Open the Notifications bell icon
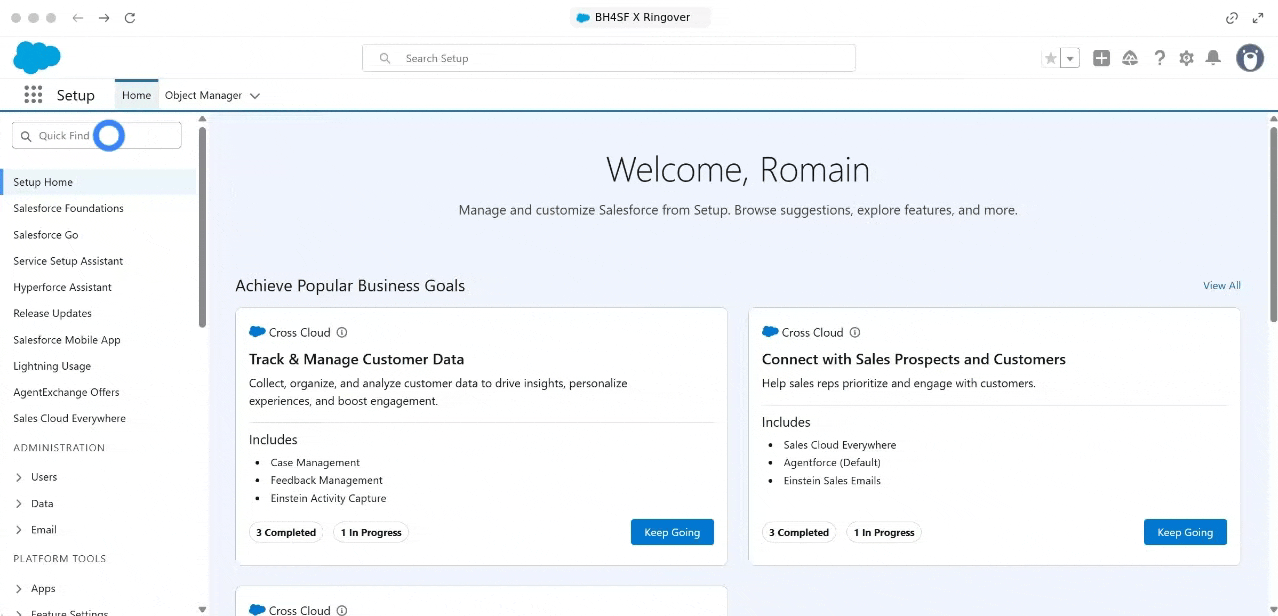This screenshot has height=616, width=1278. tap(1213, 58)
